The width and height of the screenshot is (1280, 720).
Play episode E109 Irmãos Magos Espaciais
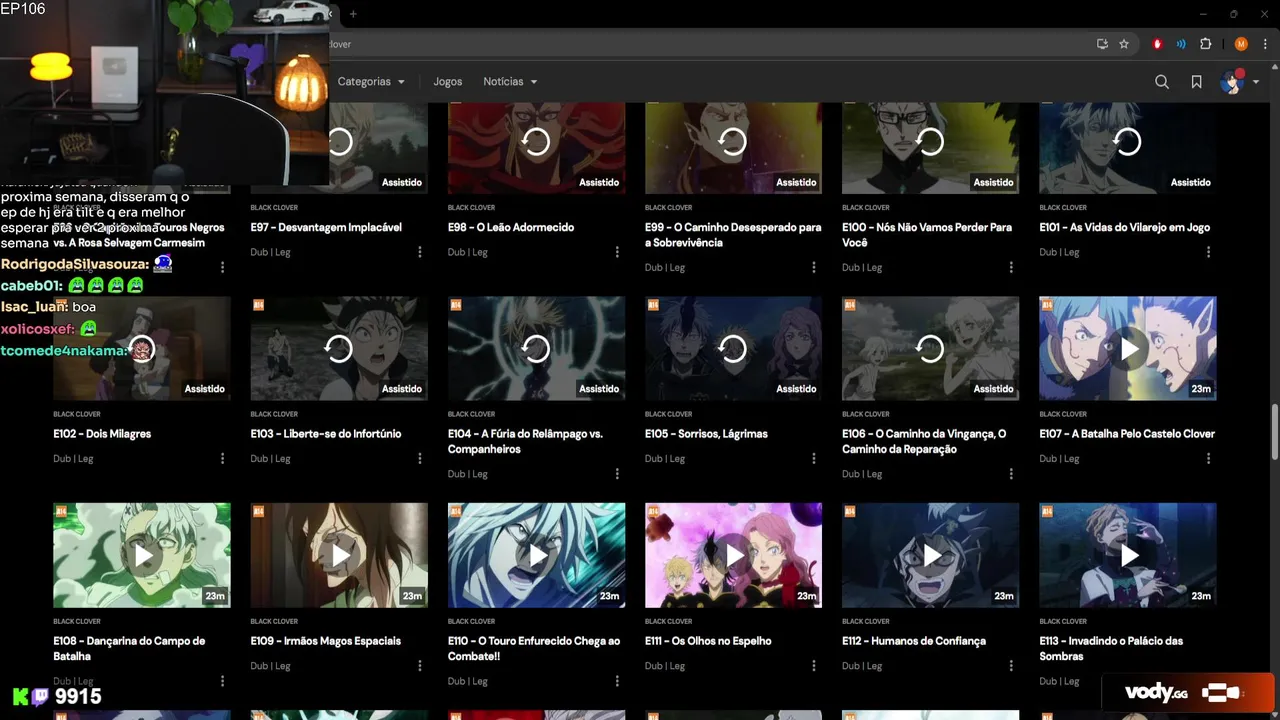[339, 555]
